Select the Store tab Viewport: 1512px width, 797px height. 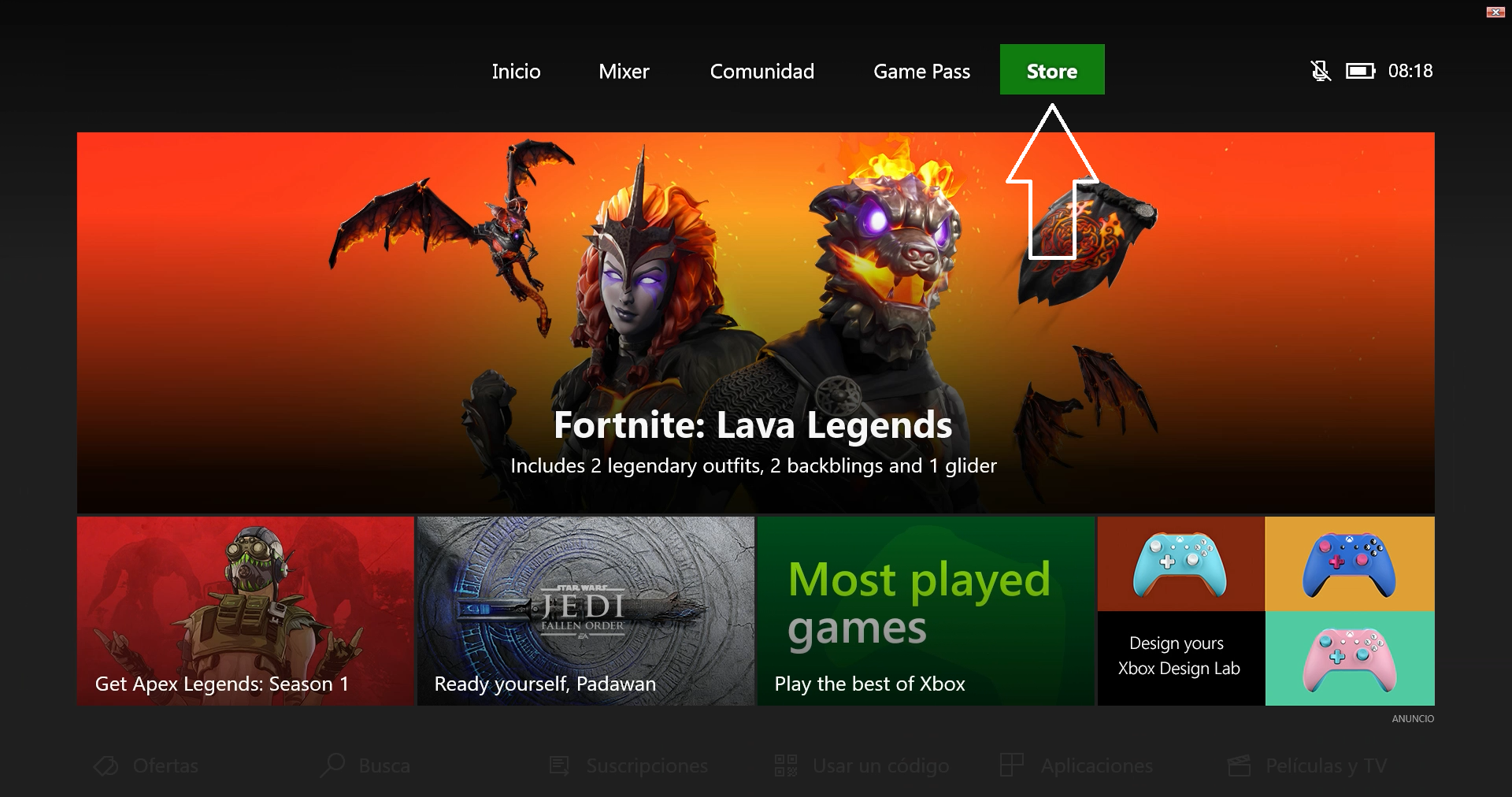pyautogui.click(x=1052, y=69)
